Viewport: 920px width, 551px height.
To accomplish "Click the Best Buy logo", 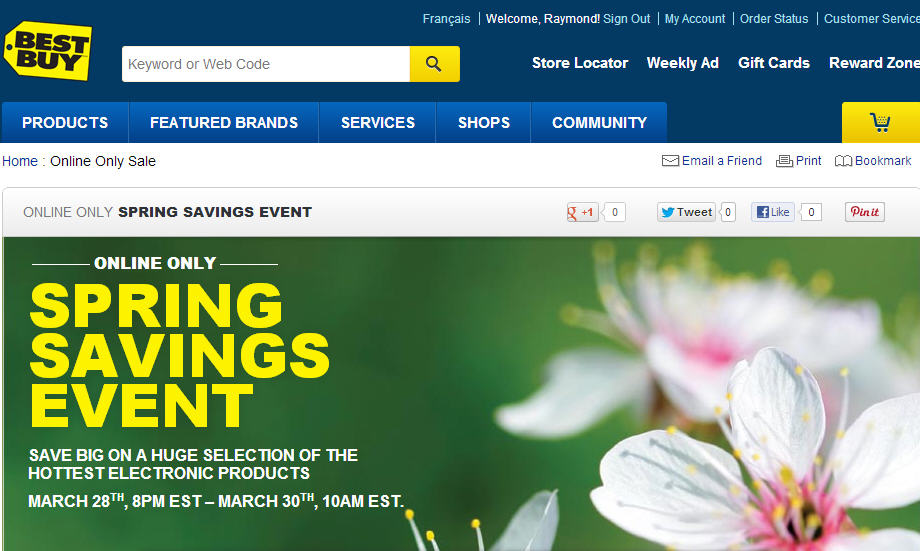I will coord(48,51).
